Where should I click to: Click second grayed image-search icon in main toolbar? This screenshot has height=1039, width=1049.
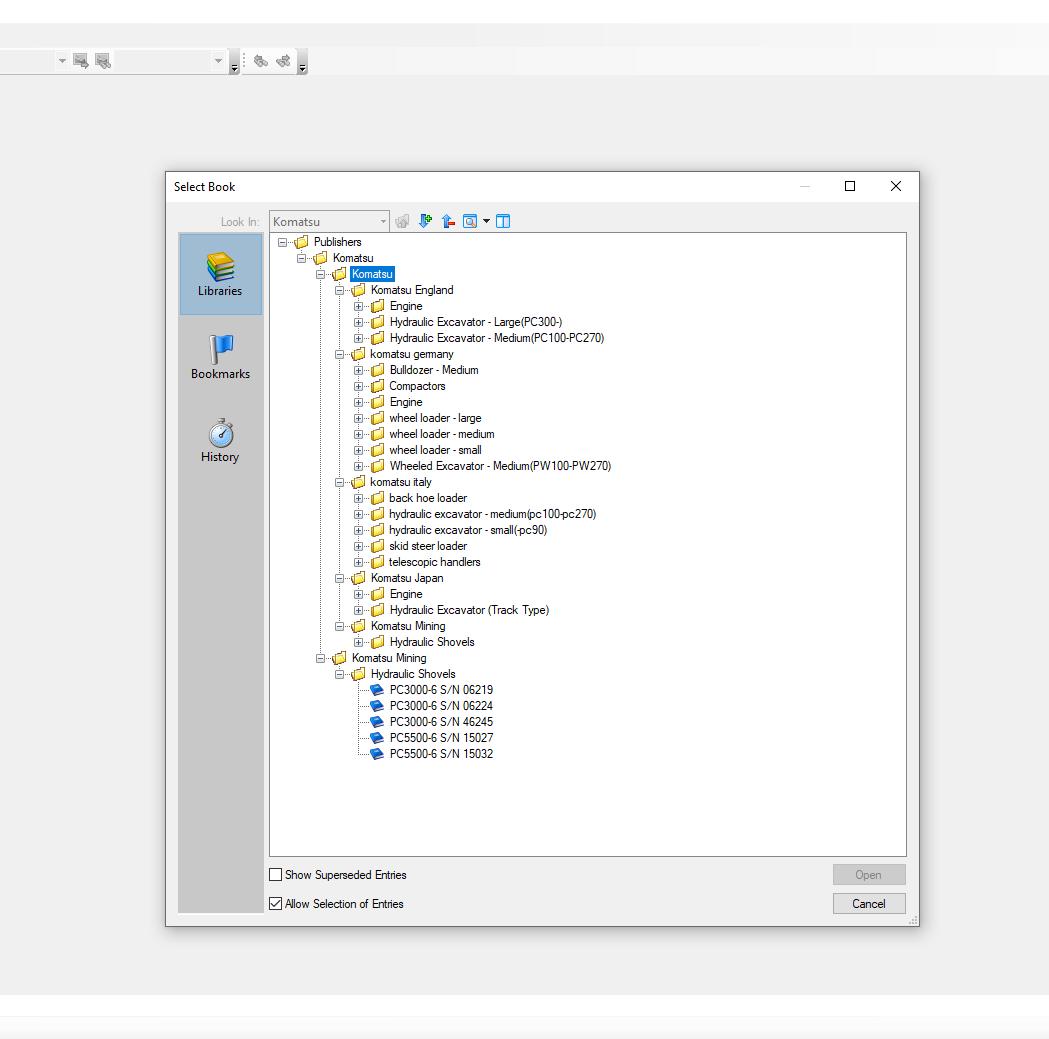tap(103, 61)
